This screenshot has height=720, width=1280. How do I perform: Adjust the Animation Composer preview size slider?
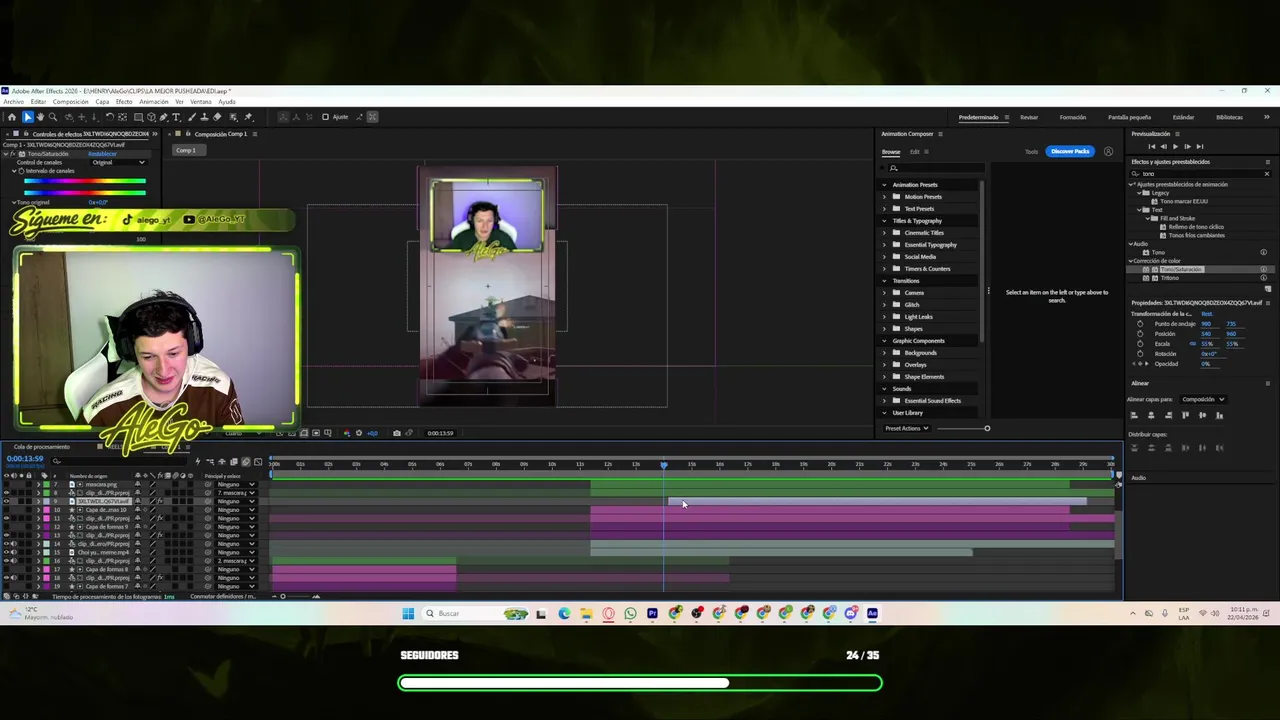point(986,428)
